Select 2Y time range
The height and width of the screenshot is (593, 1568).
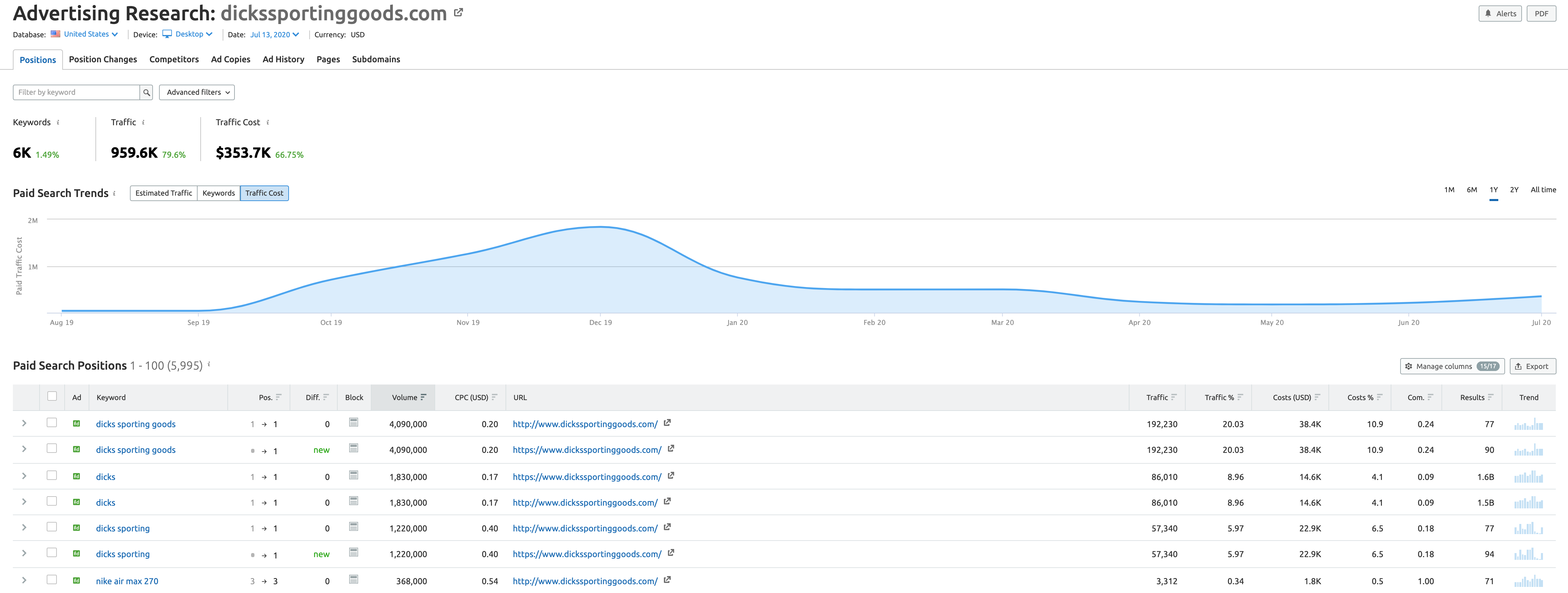point(1514,190)
